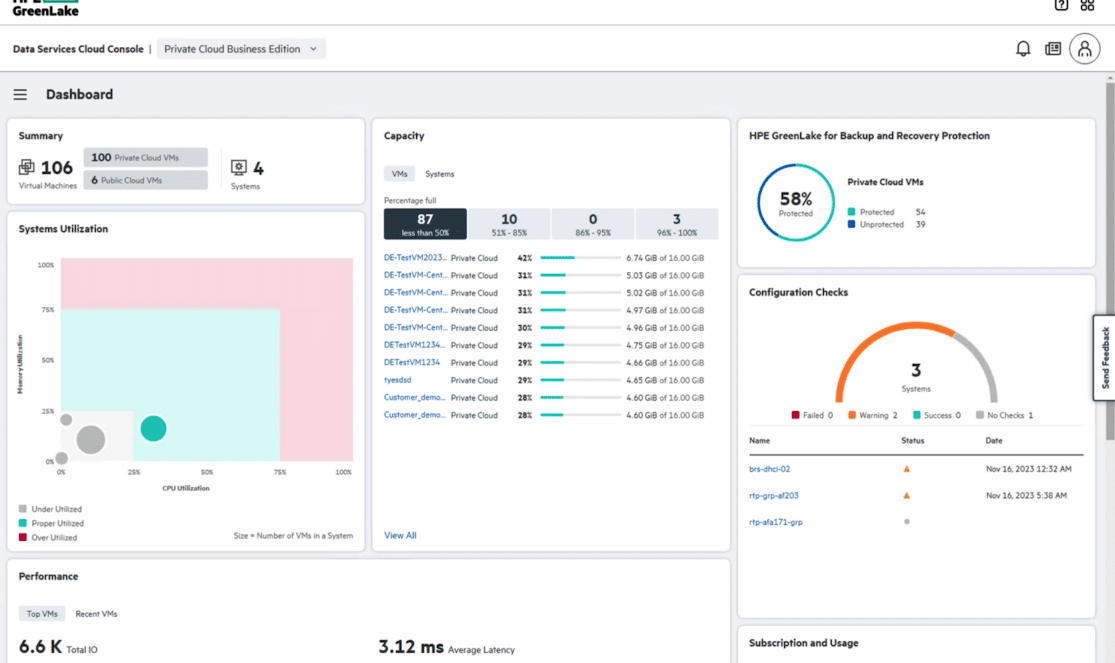Click the '3.12 ms' Average Latency value

(x=411, y=647)
